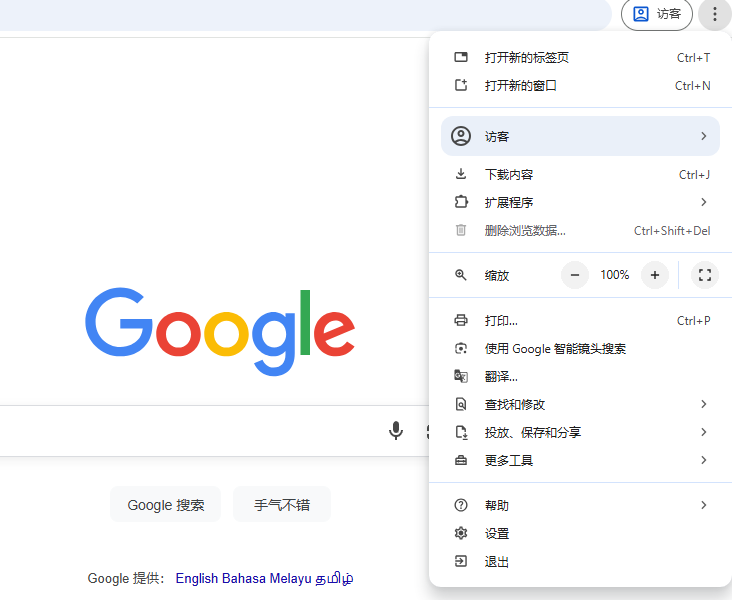Click the three-dot Chrome menu icon

(714, 14)
